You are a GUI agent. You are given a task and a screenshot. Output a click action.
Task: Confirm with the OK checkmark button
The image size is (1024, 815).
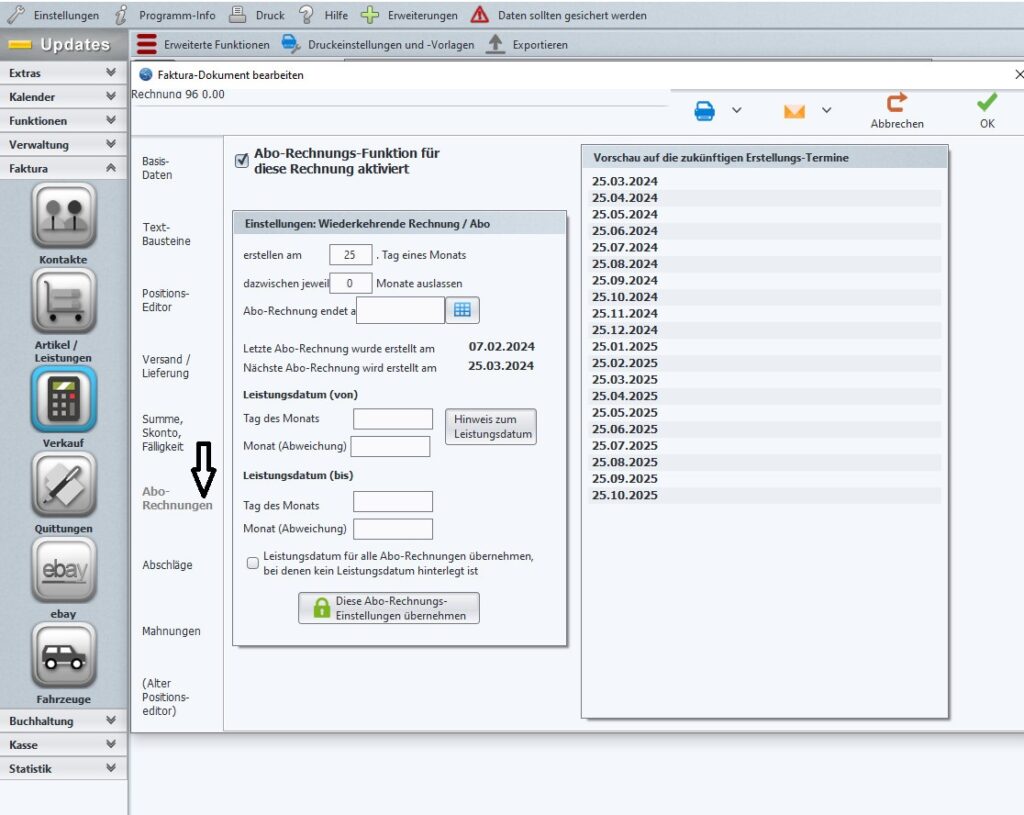(x=987, y=110)
